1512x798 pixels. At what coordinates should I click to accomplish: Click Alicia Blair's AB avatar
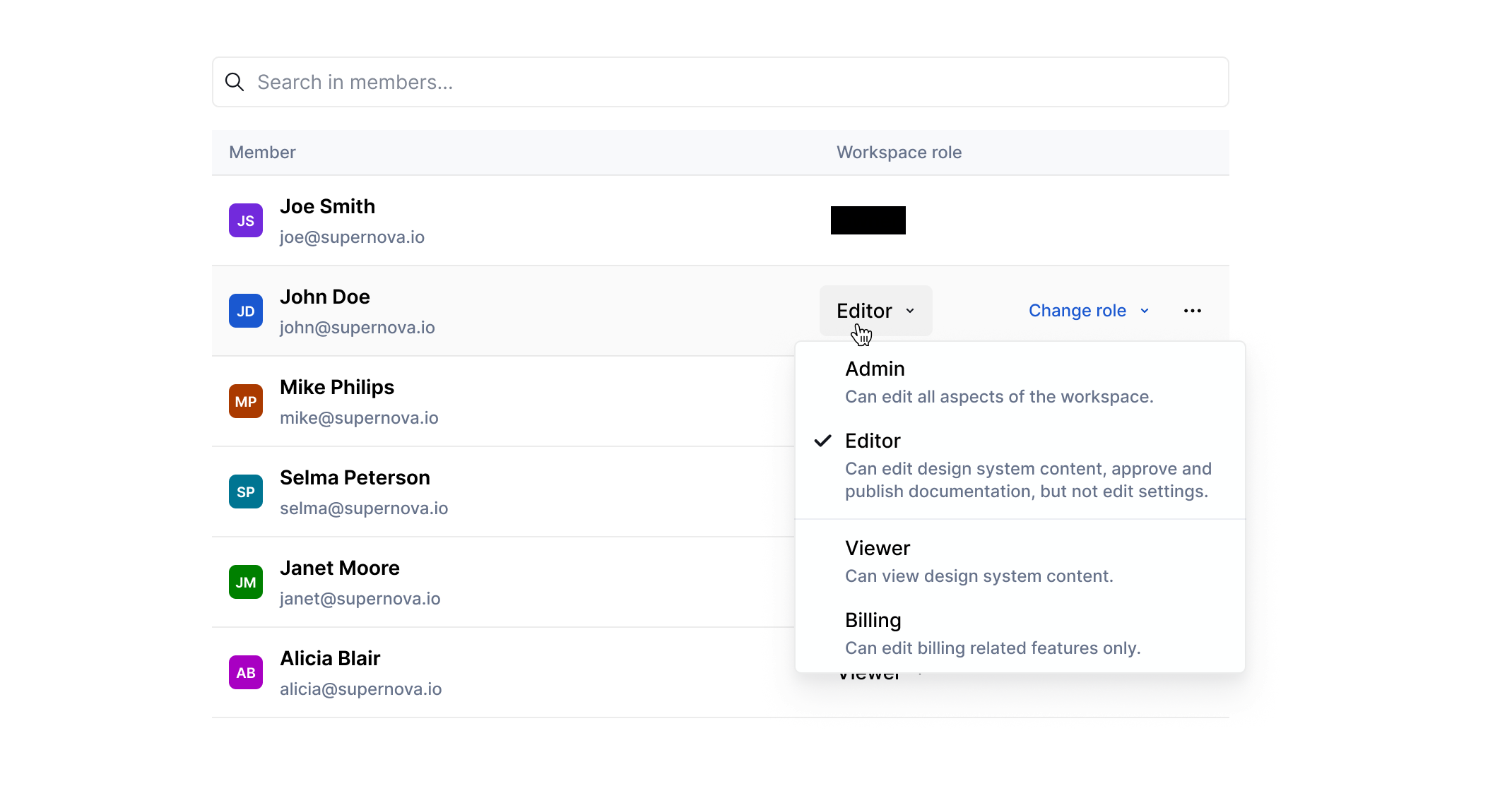(245, 672)
